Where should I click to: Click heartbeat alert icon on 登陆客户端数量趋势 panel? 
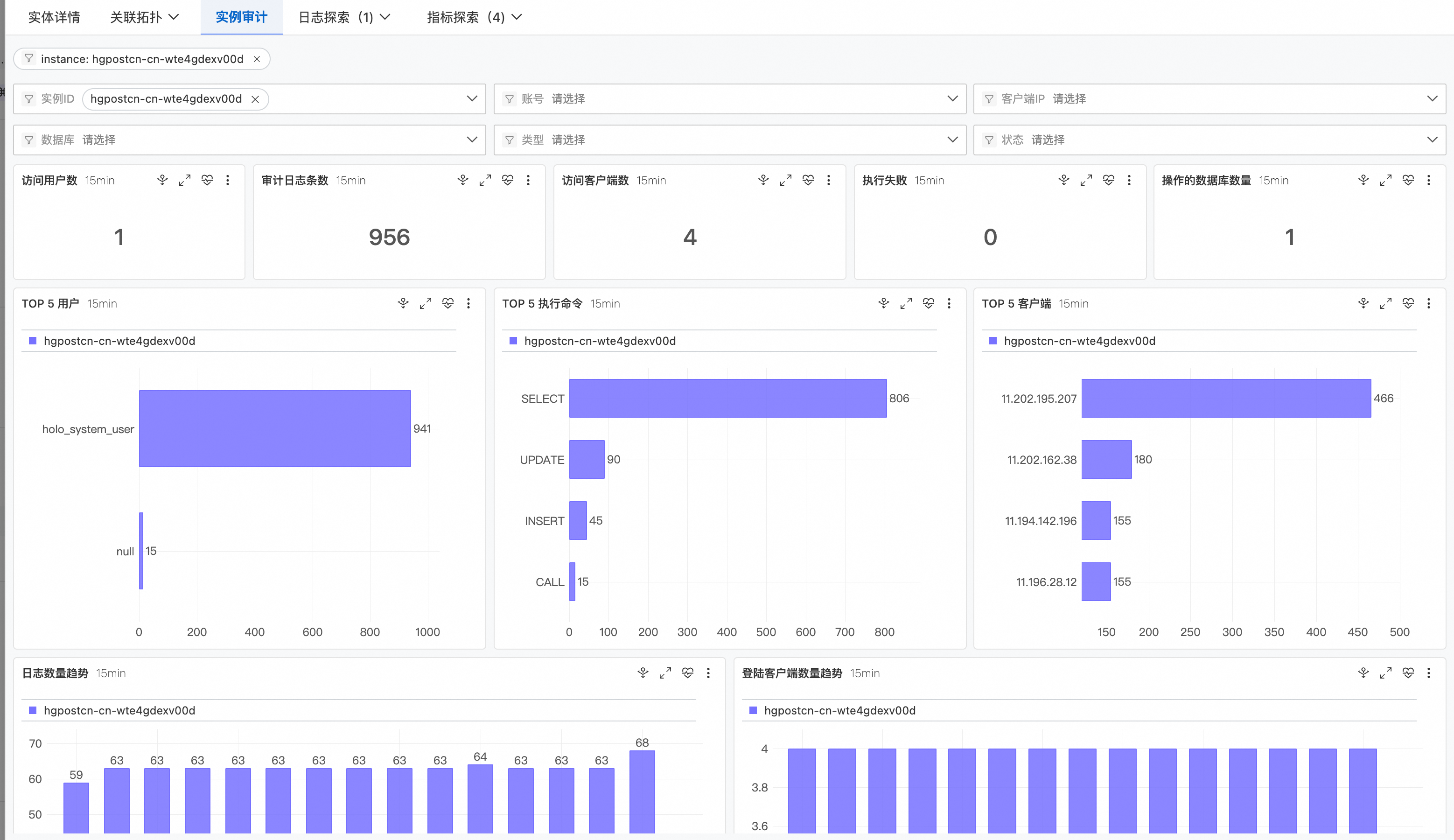click(1408, 673)
